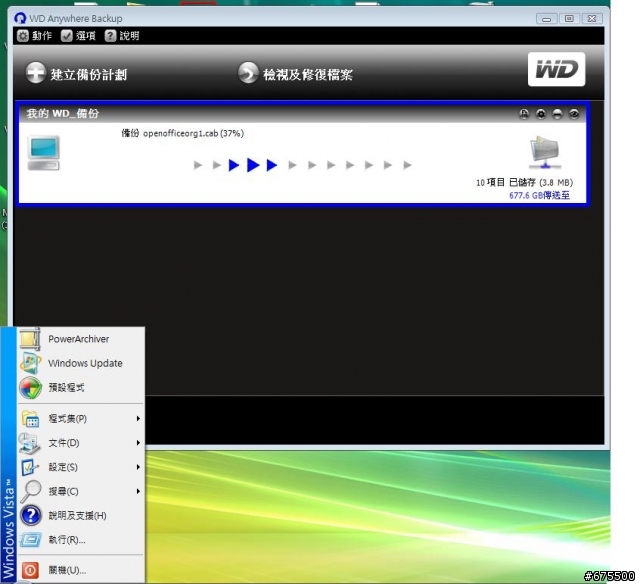Click the WD logo

click(x=556, y=69)
